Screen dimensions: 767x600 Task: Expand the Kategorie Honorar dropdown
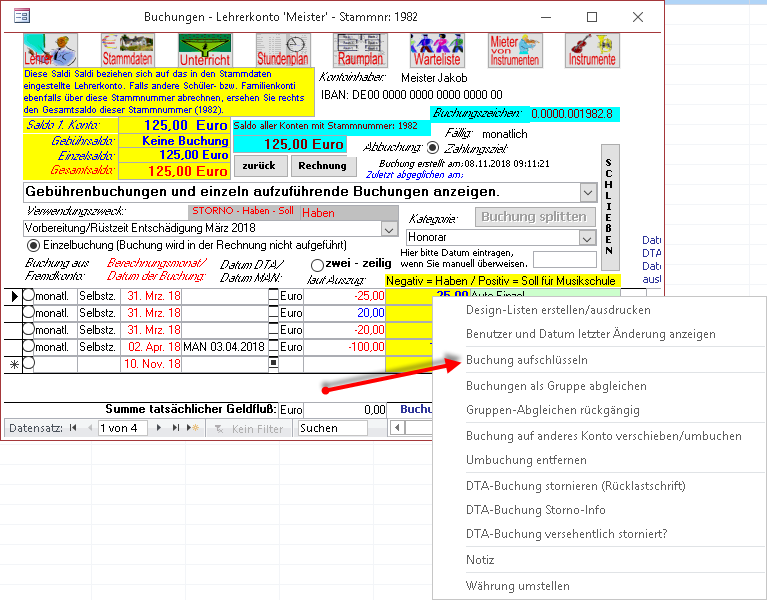[586, 238]
